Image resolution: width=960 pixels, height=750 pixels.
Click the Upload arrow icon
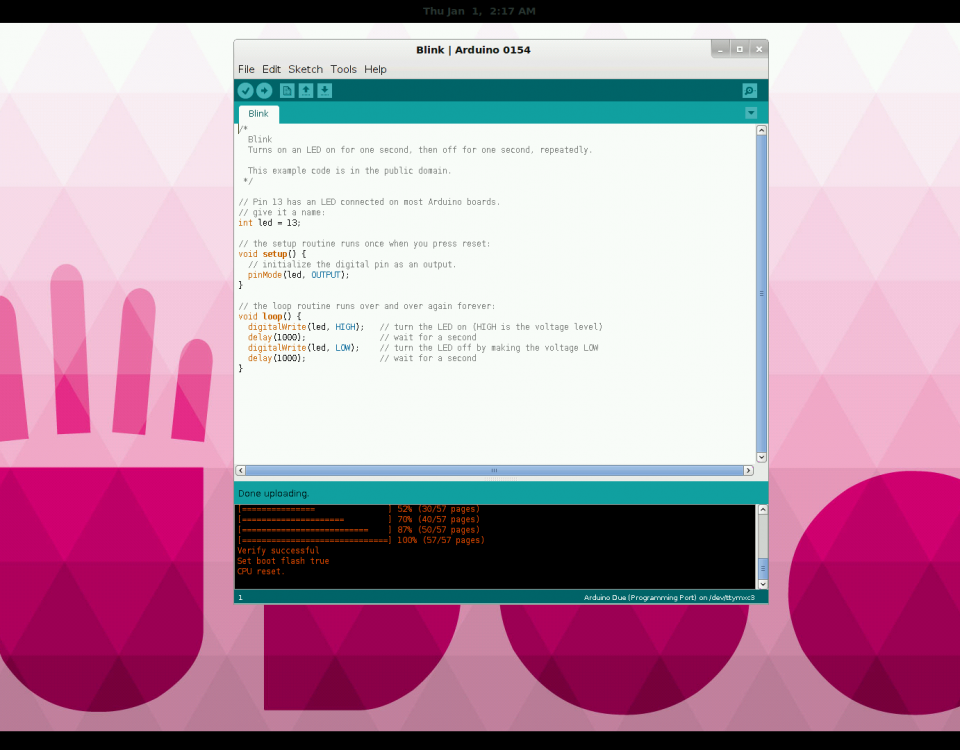[x=264, y=91]
